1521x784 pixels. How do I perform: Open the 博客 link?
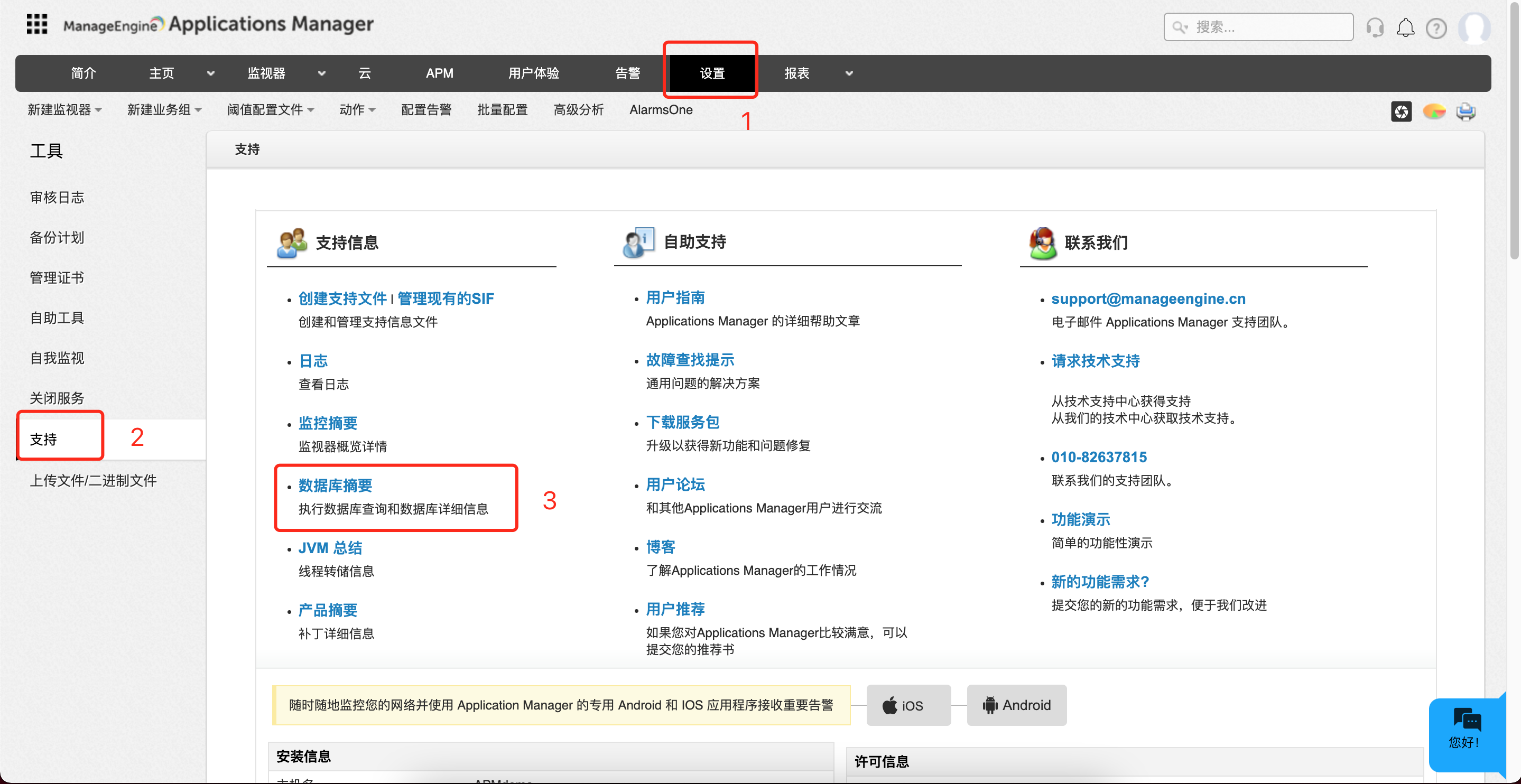pyautogui.click(x=661, y=547)
